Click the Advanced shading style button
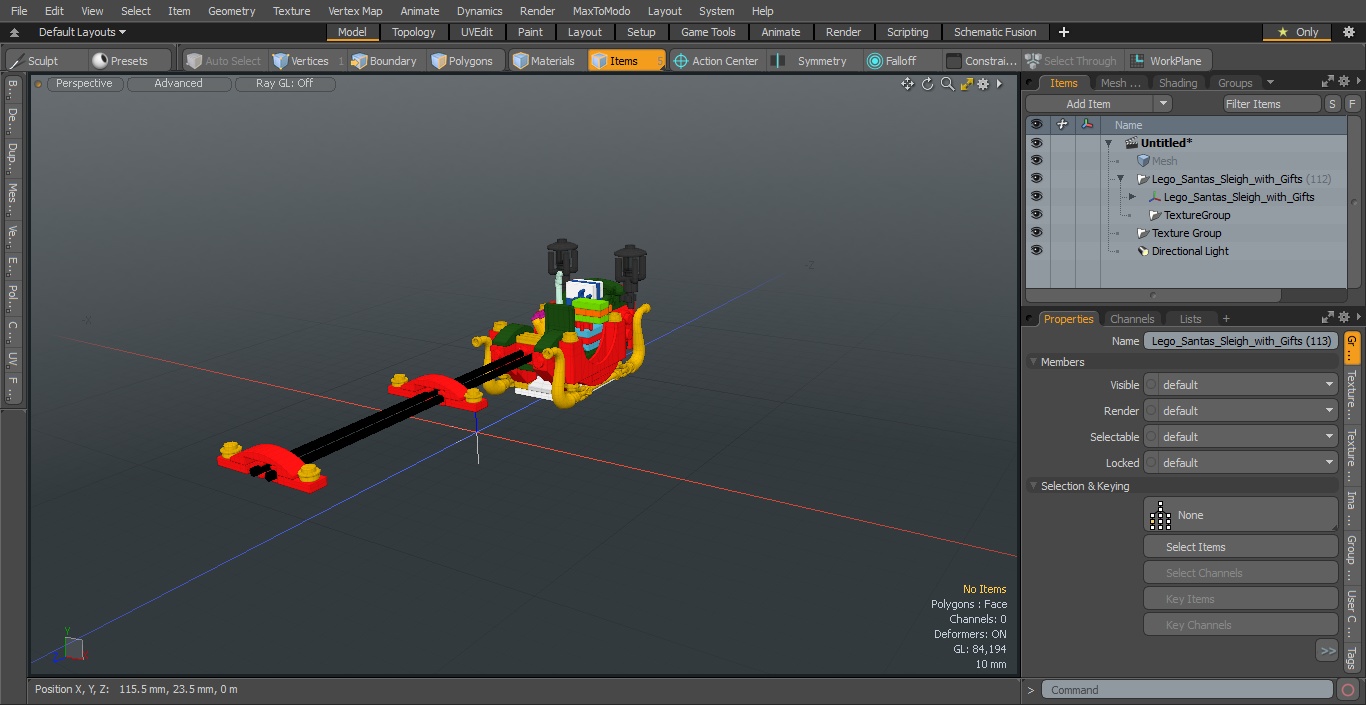 tap(178, 84)
